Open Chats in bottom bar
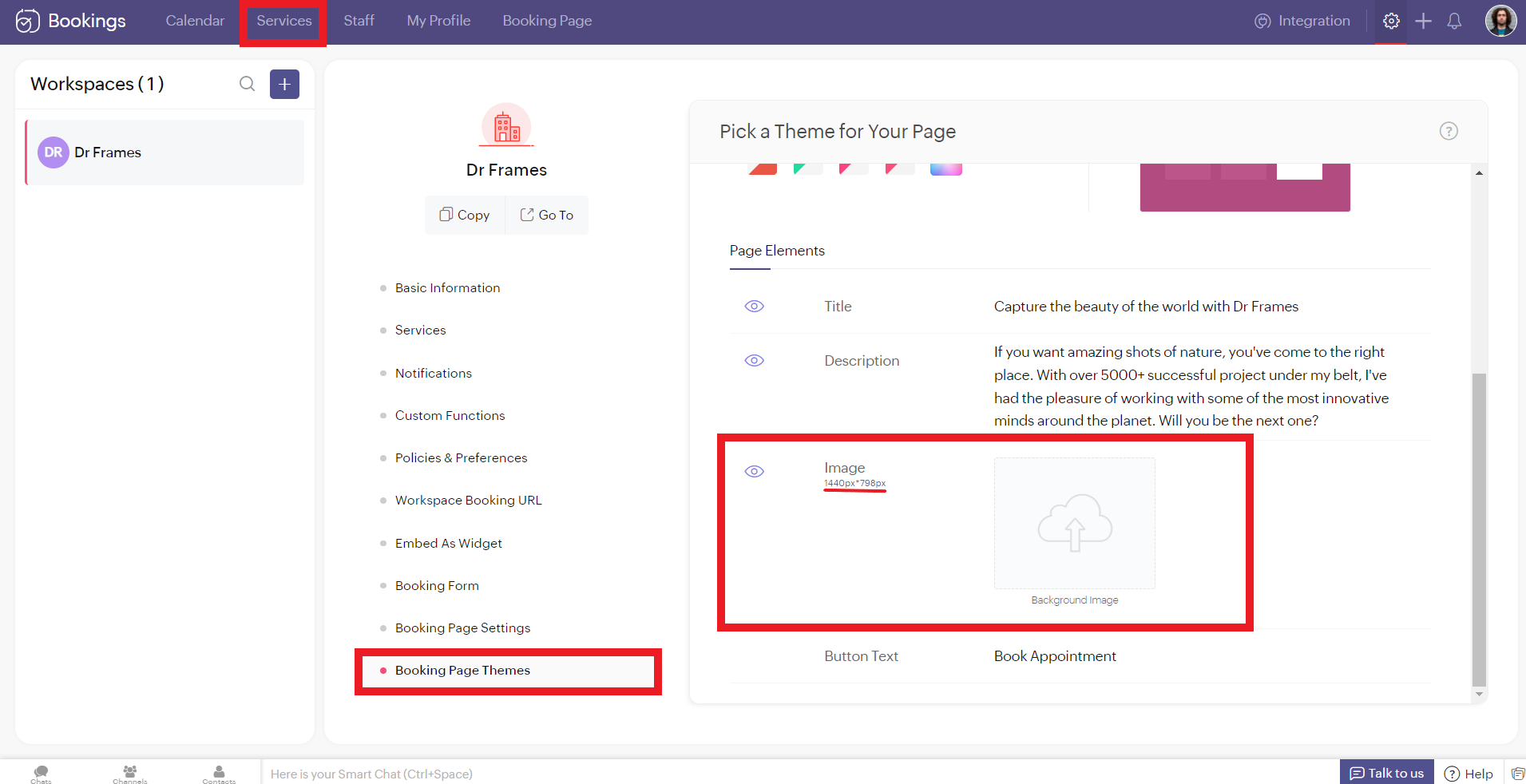The height and width of the screenshot is (784, 1526). coord(42,774)
